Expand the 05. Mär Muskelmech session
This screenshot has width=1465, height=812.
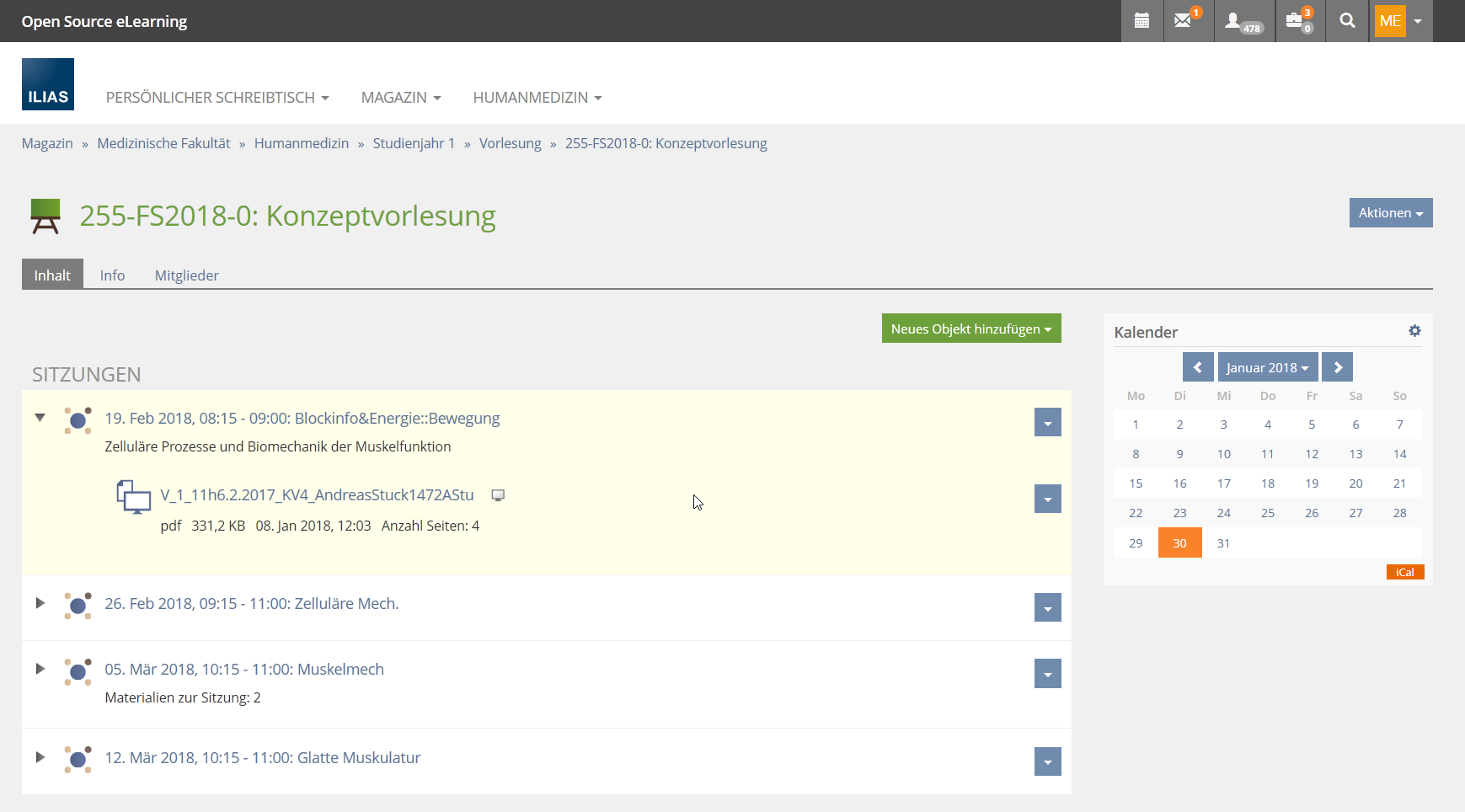(40, 669)
